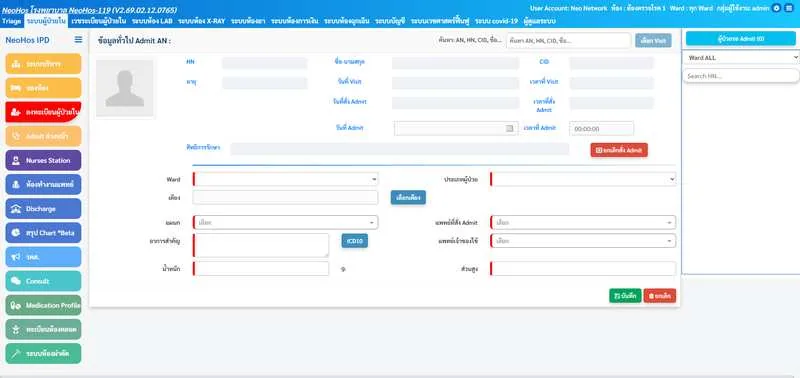Click the light-orange Admit advance sidebar button
800x378 pixels.
coord(43,136)
